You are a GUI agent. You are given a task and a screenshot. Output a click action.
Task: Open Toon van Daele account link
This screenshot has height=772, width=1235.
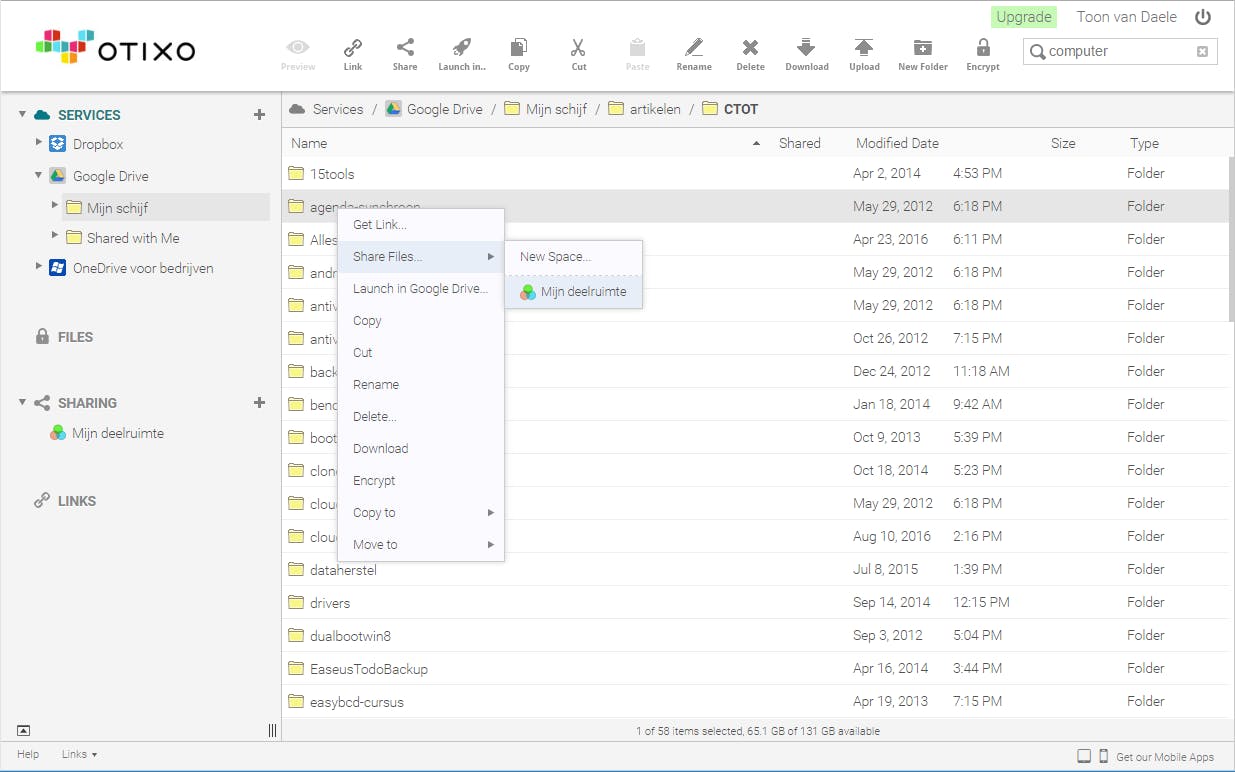point(1127,17)
